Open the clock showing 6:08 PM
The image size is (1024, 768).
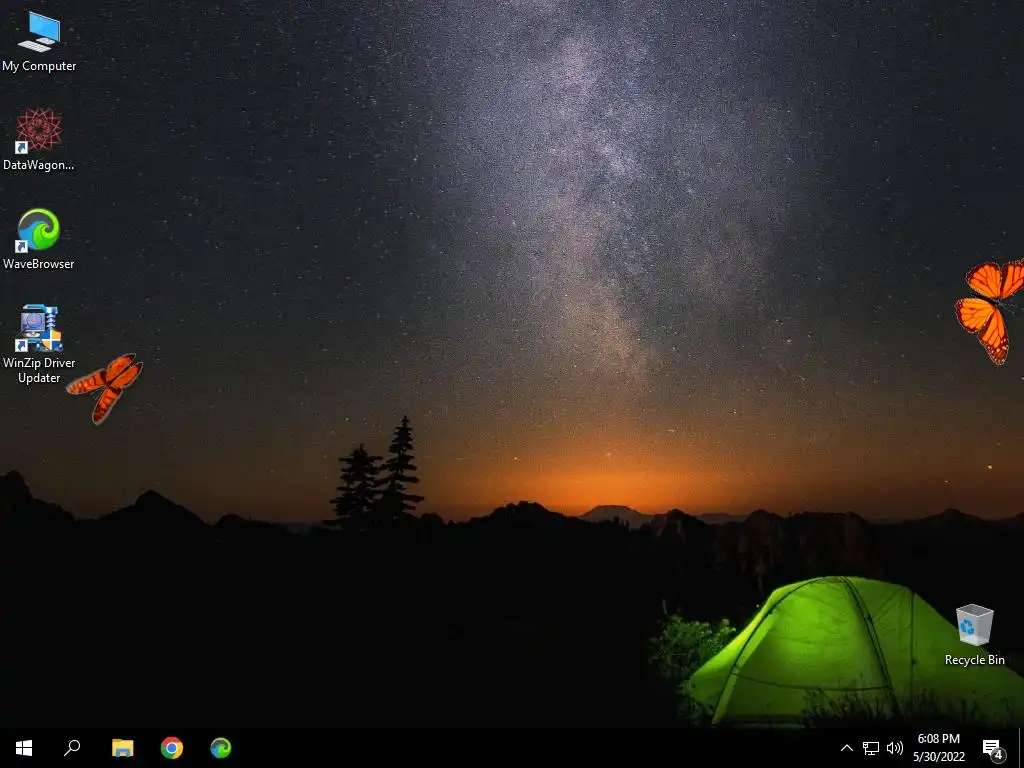click(938, 748)
